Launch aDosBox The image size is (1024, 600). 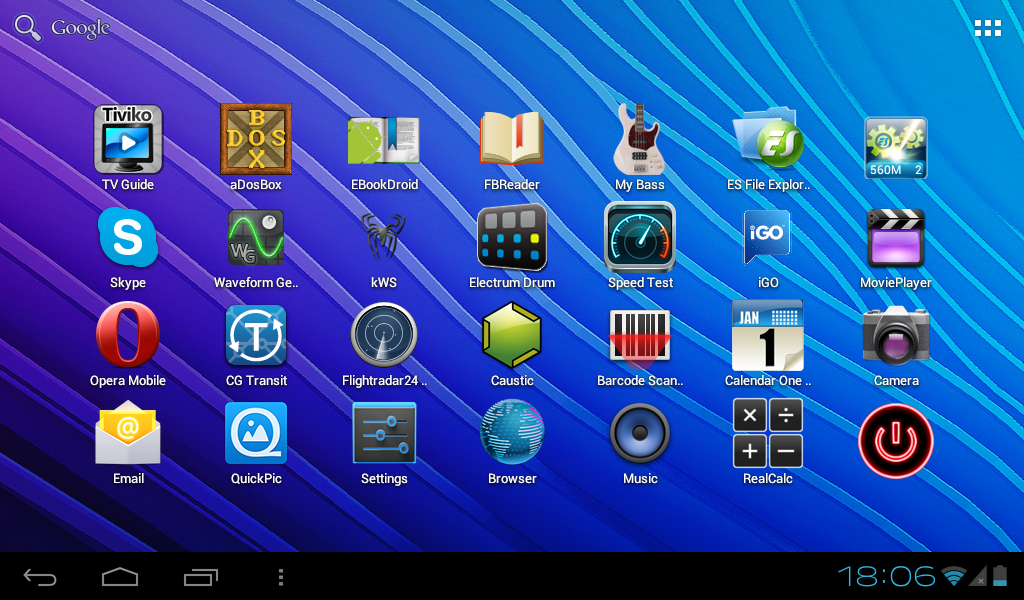coord(256,139)
